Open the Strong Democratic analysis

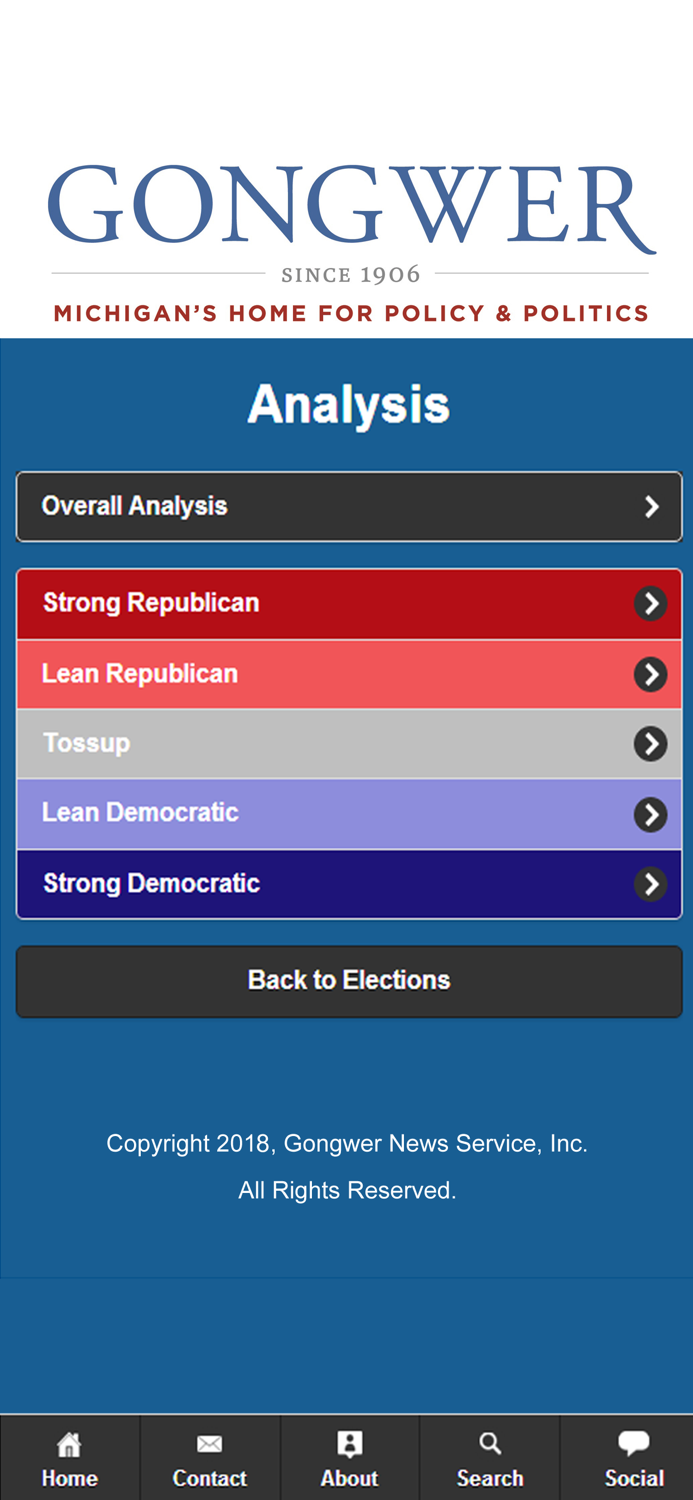pyautogui.click(x=300, y=882)
